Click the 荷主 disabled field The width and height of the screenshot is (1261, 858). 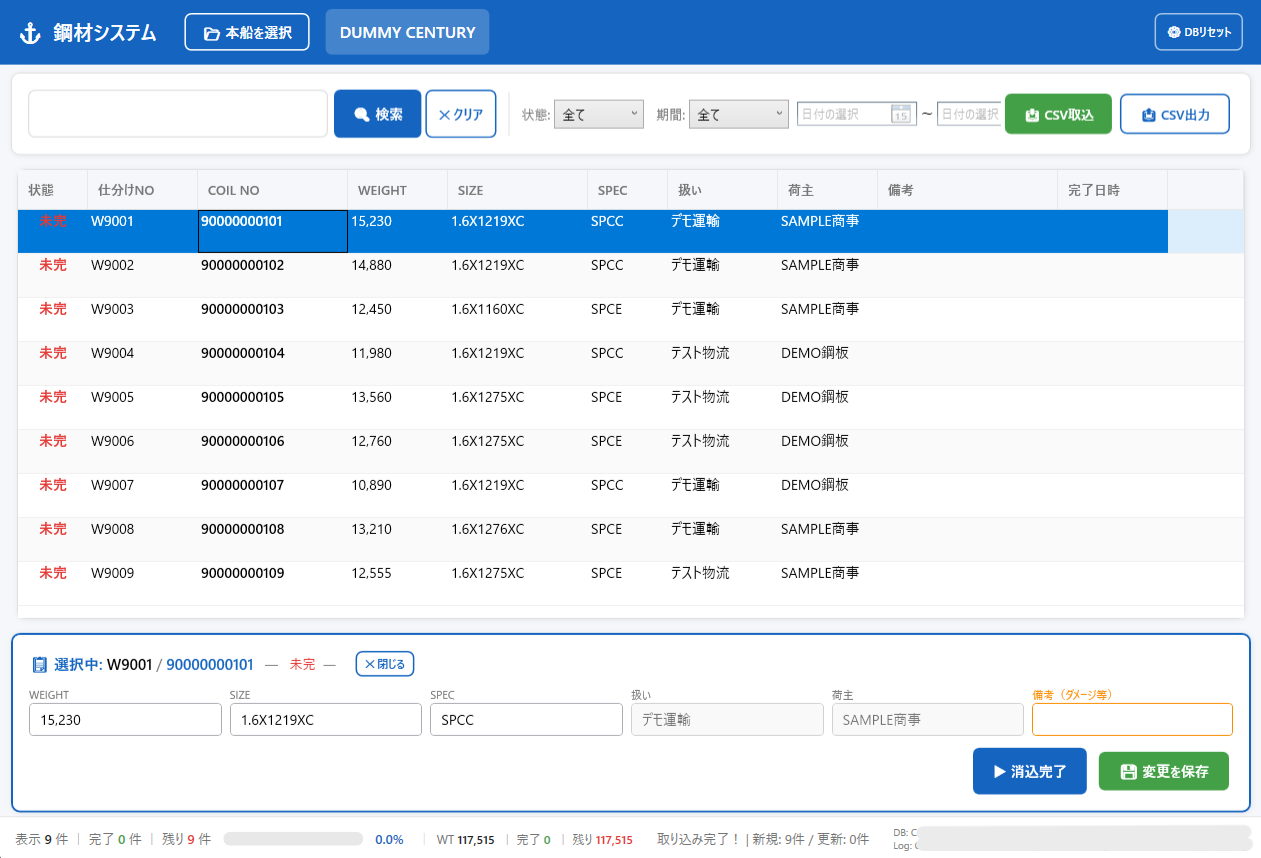[928, 719]
